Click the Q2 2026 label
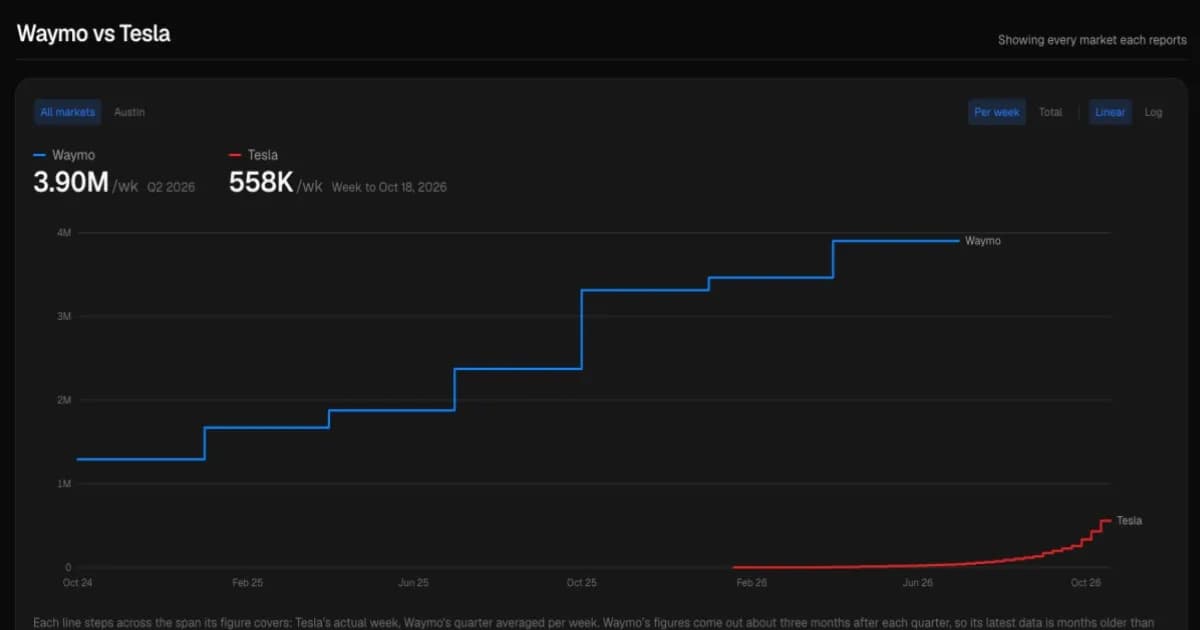The image size is (1200, 630). (171, 187)
